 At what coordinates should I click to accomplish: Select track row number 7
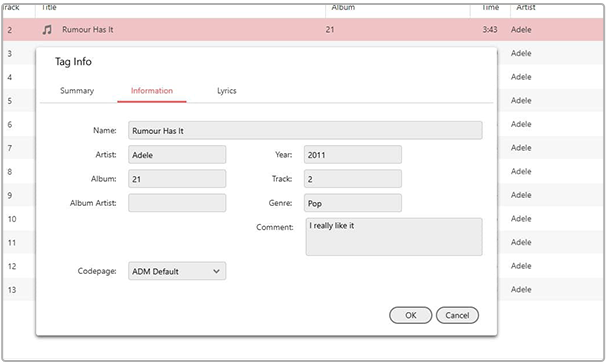pos(10,148)
